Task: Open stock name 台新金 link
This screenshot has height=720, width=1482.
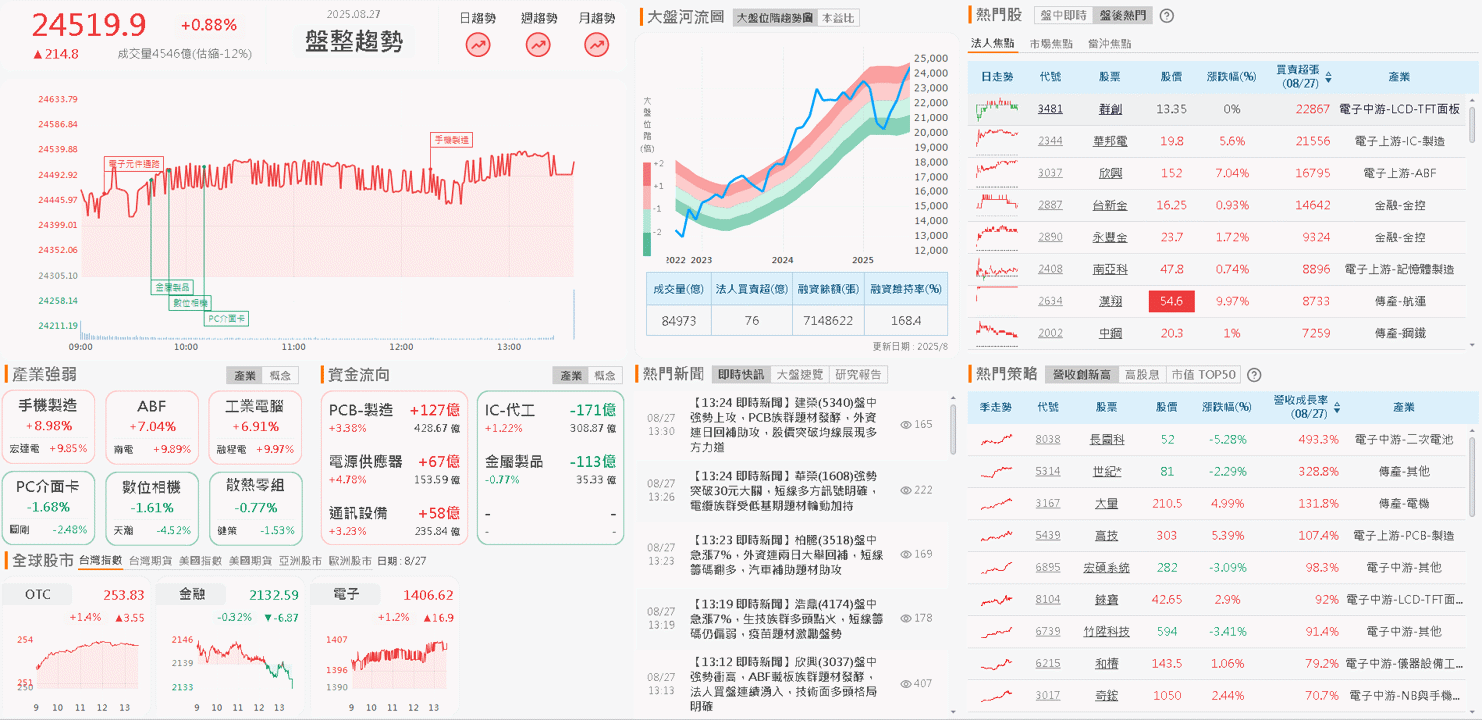Action: (1110, 205)
